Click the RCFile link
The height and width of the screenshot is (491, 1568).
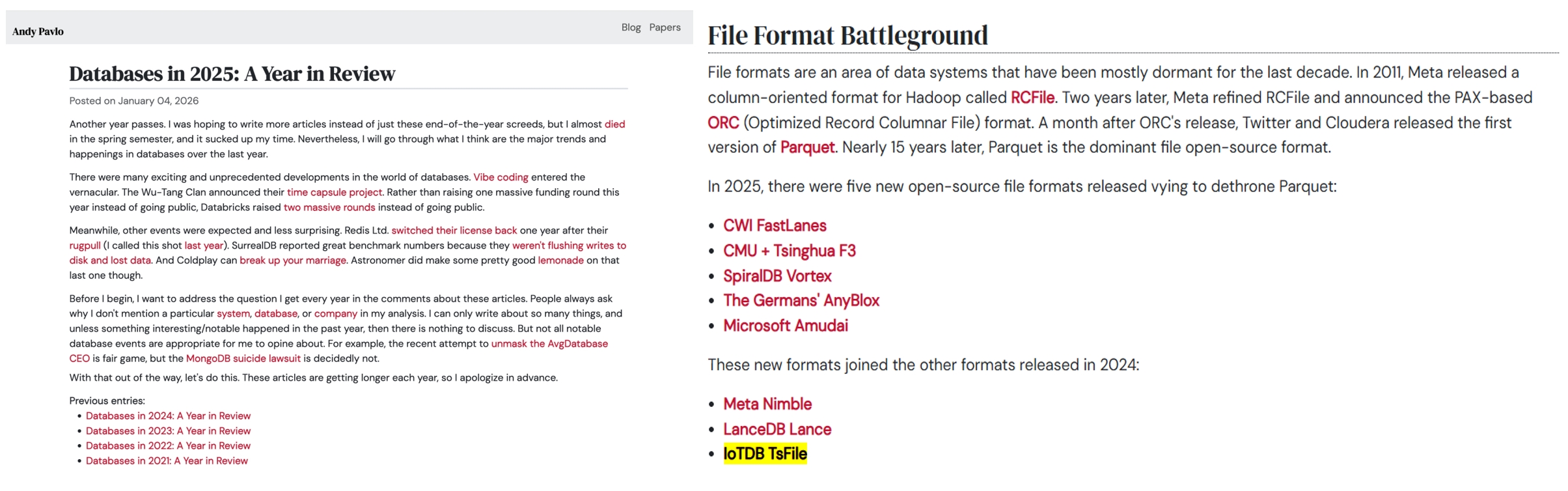click(x=1032, y=98)
